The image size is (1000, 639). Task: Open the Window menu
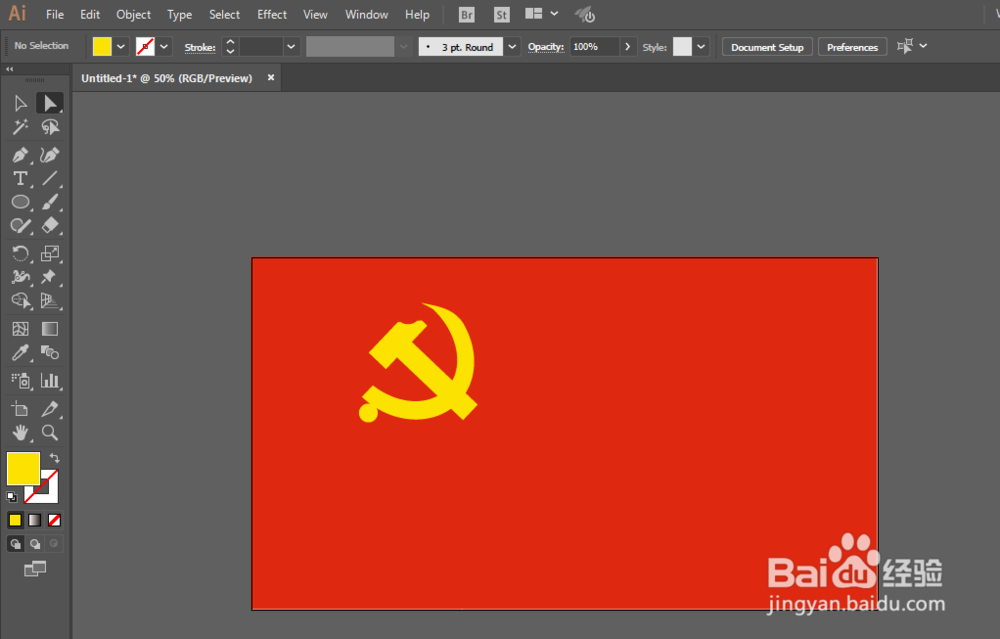click(367, 15)
